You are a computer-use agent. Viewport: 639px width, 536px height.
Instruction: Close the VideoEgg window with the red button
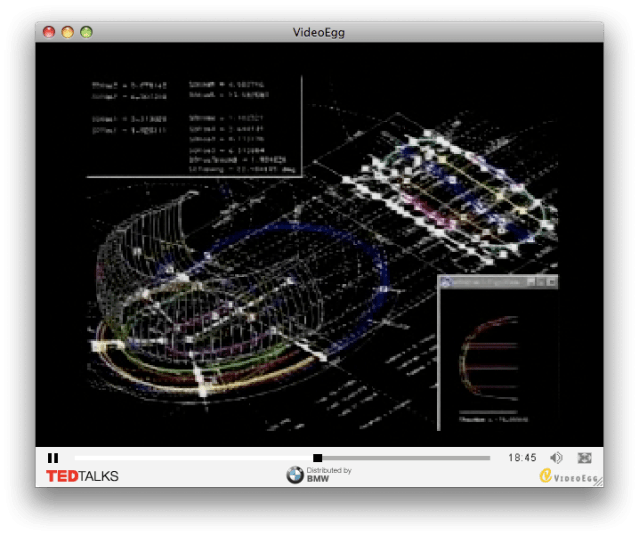(x=48, y=32)
